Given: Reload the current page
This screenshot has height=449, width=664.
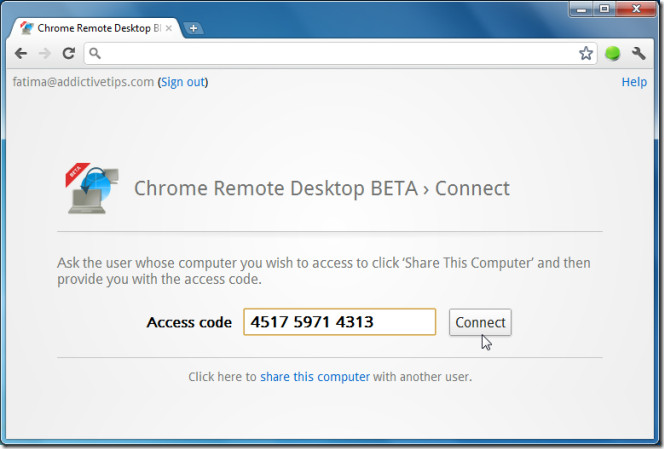Looking at the screenshot, I should pyautogui.click(x=69, y=54).
